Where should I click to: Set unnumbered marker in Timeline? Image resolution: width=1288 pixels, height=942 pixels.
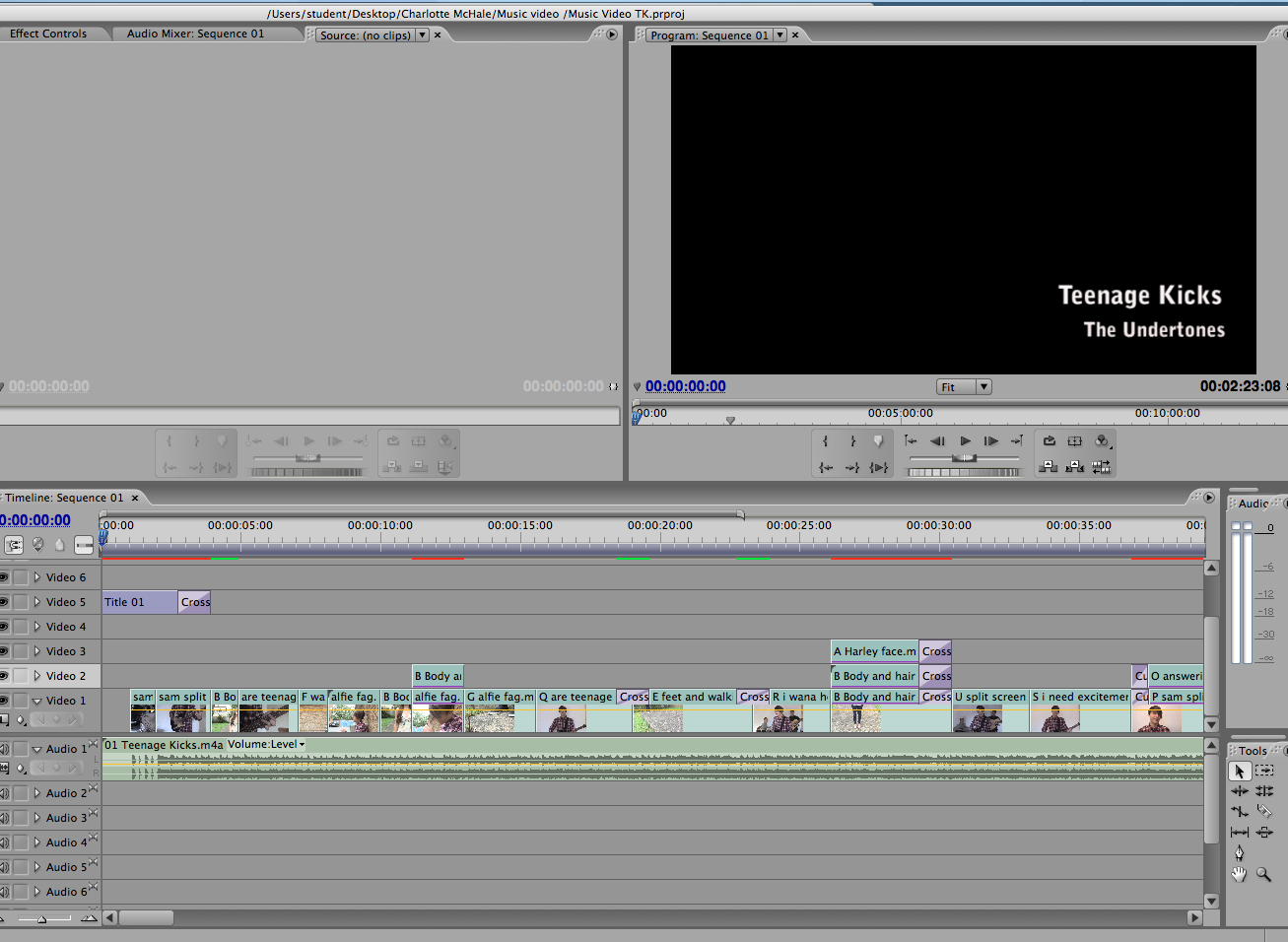click(x=60, y=544)
